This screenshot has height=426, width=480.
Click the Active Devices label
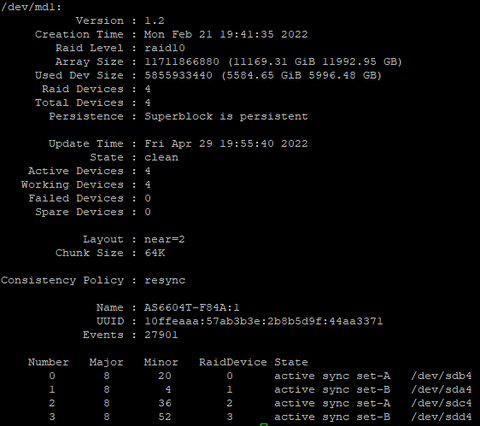[x=76, y=171]
